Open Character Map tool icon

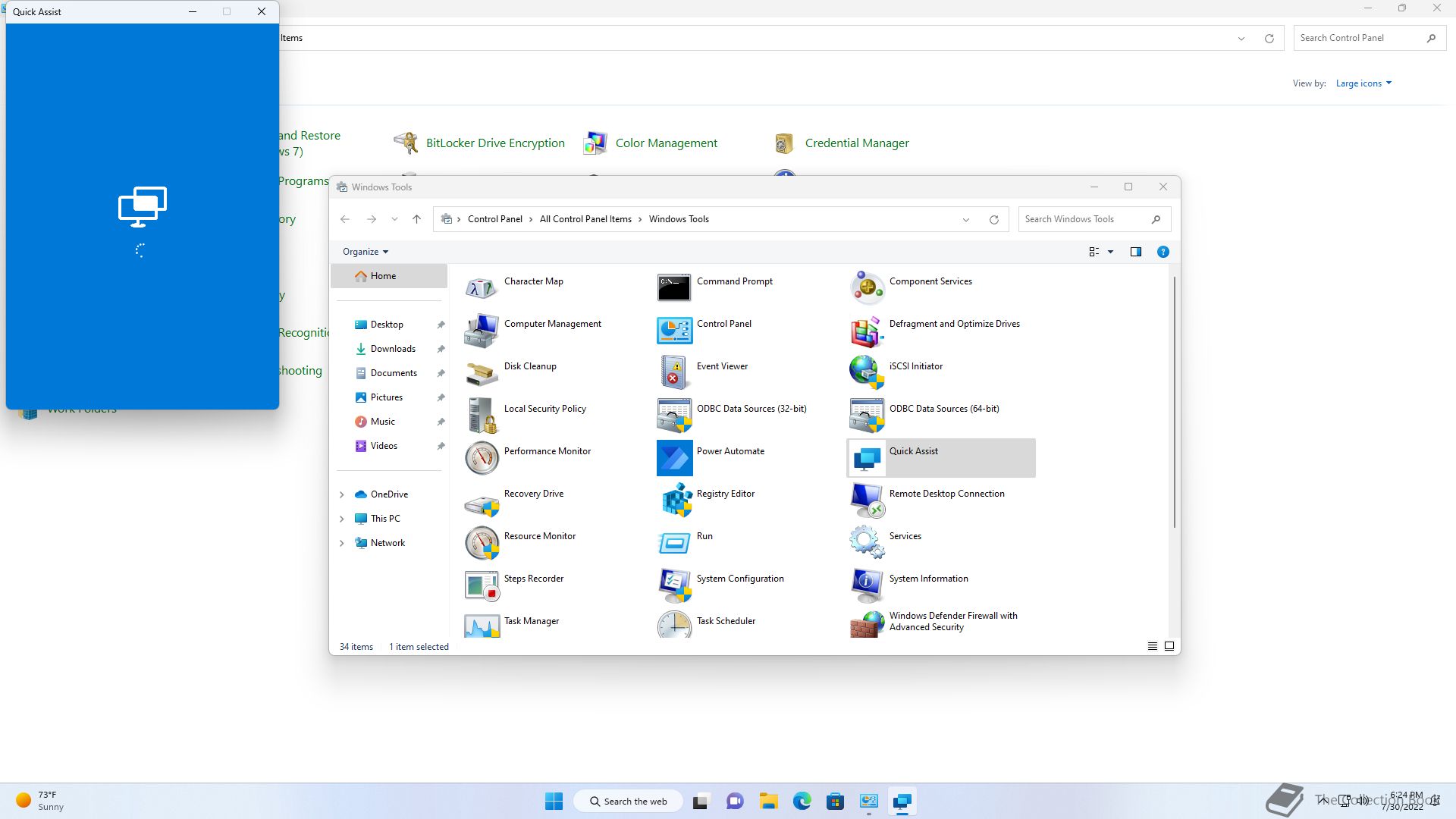tap(482, 288)
